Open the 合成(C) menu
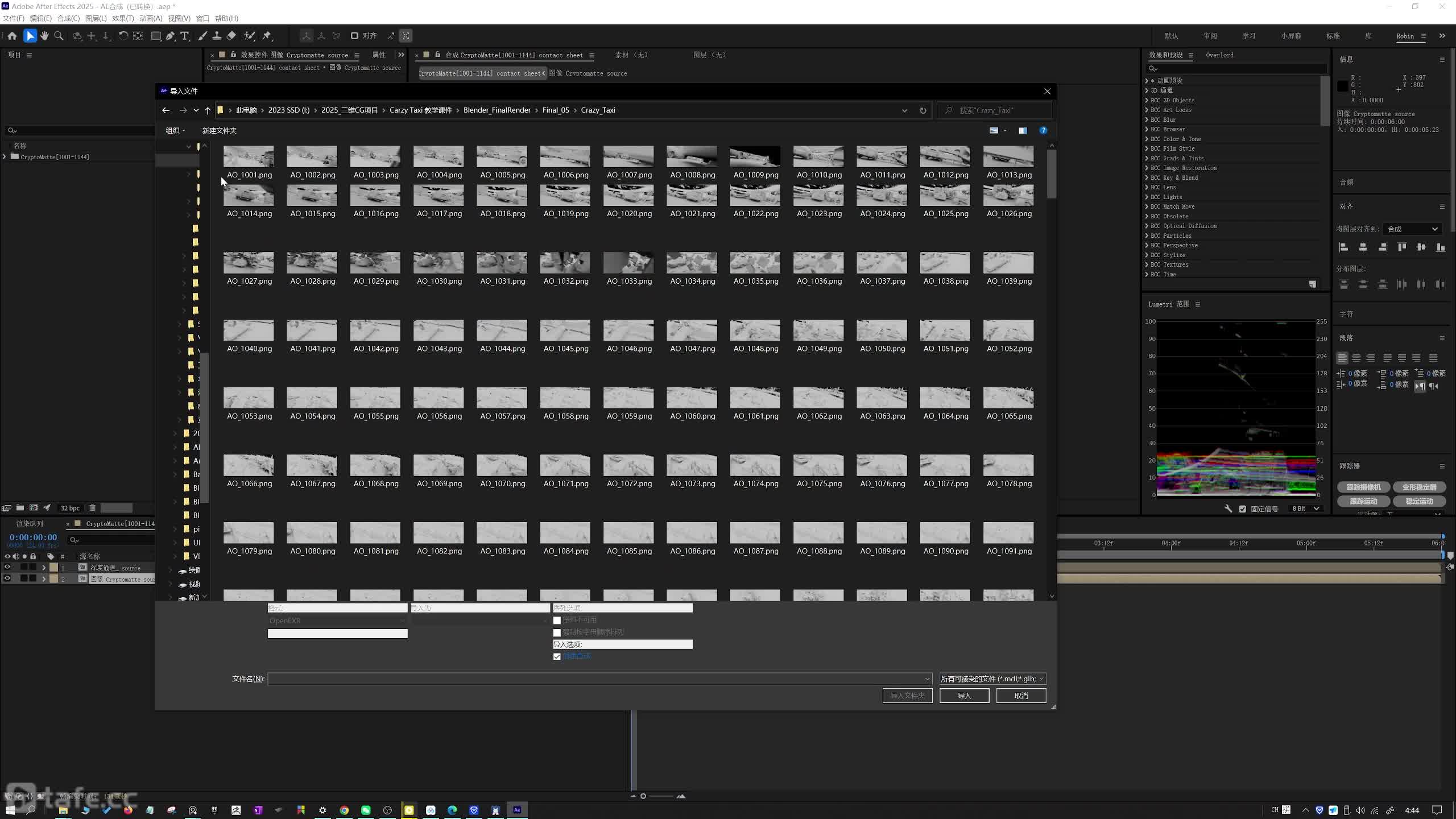The width and height of the screenshot is (1456, 819). pyautogui.click(x=68, y=18)
